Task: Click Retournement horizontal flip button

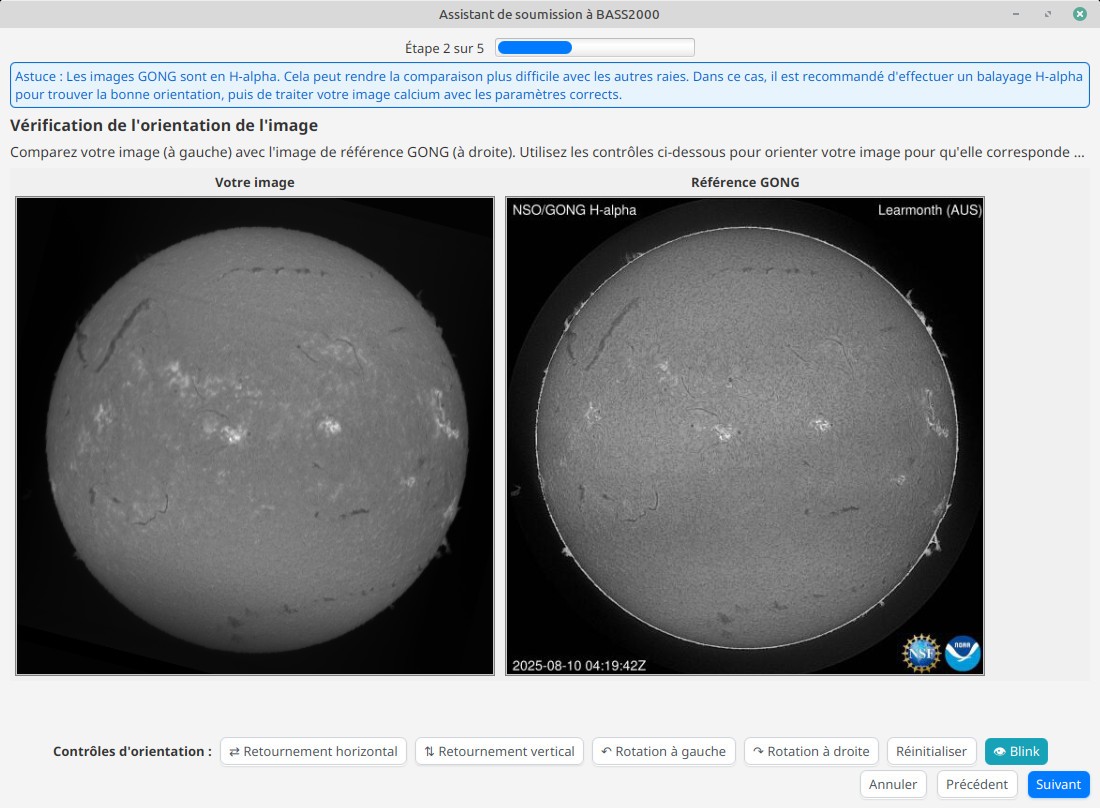Action: point(314,751)
